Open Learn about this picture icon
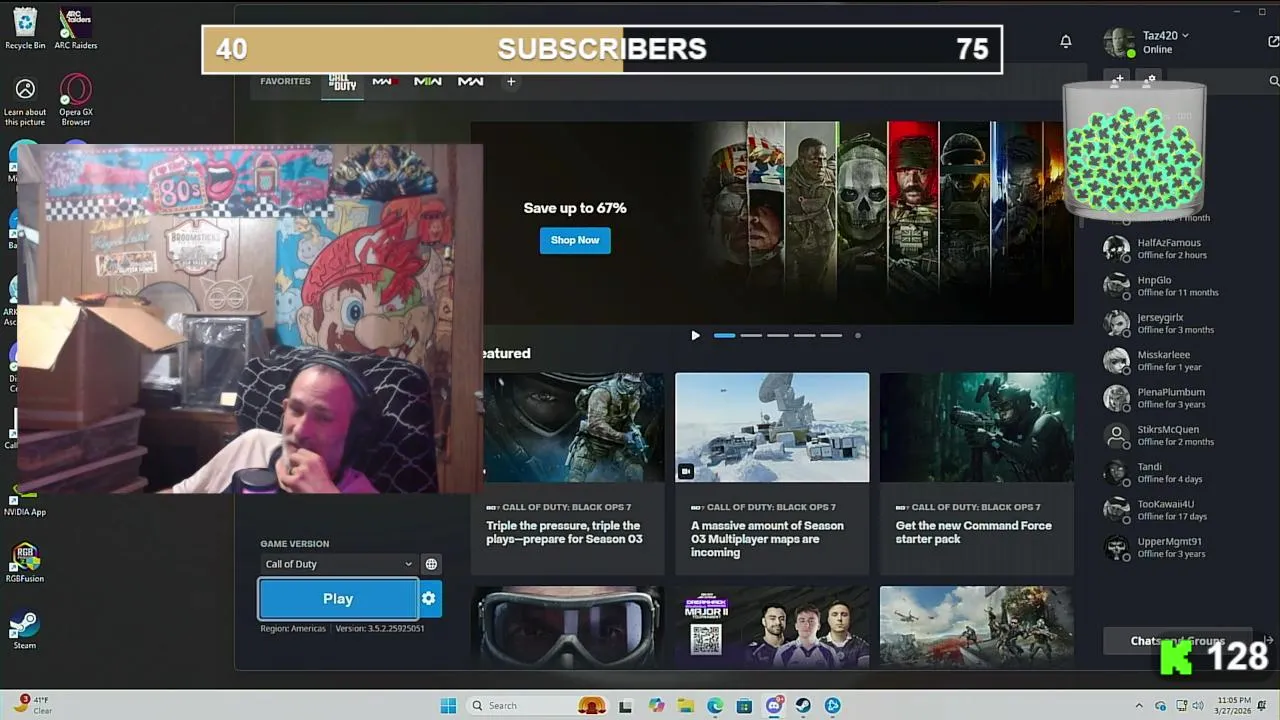 click(x=25, y=101)
